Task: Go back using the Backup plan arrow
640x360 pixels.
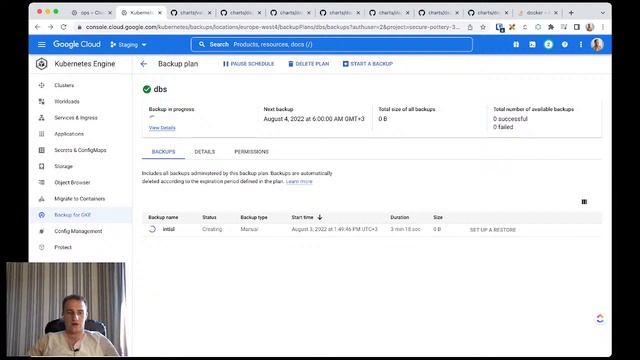Action: (144, 64)
